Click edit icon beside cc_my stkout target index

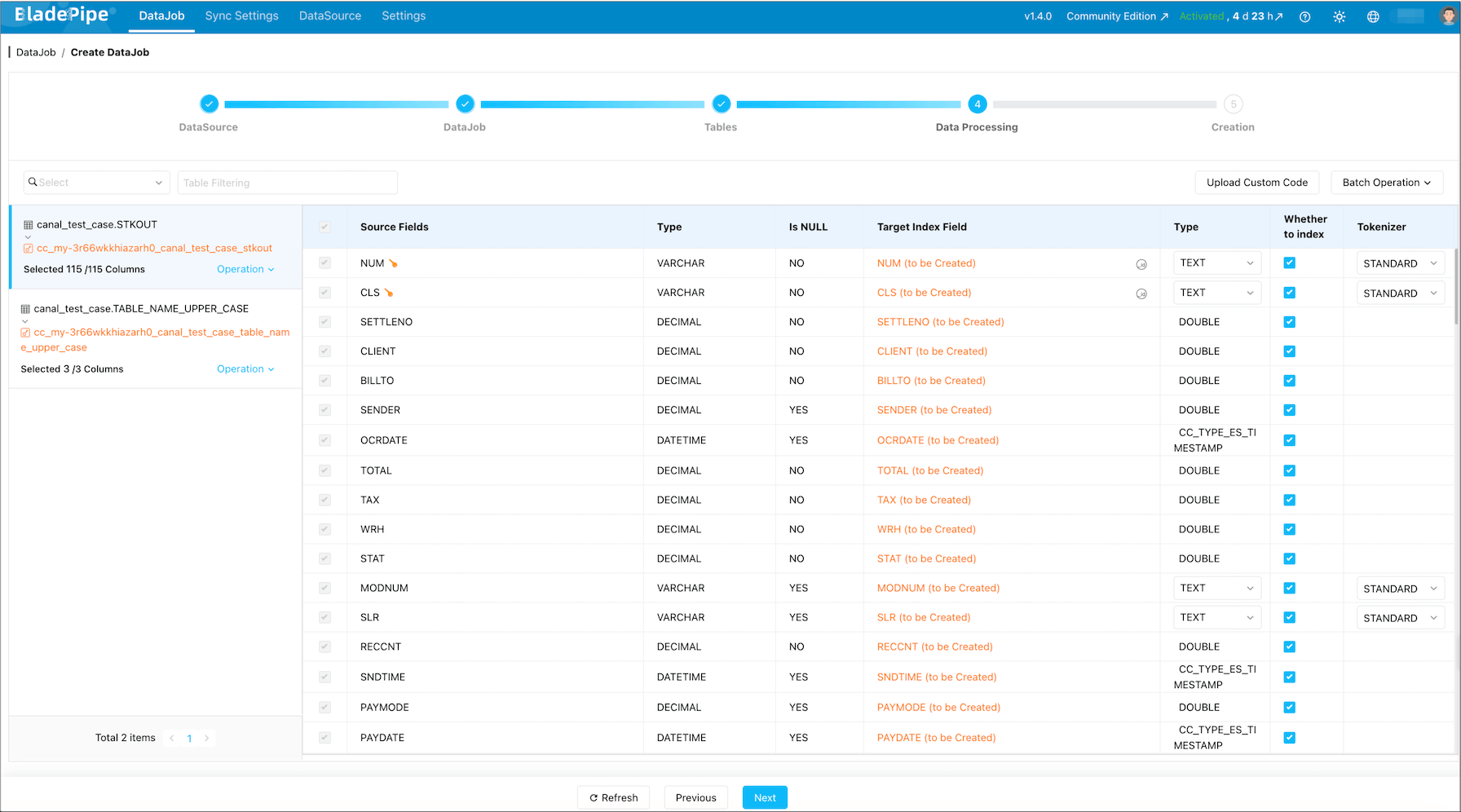29,249
